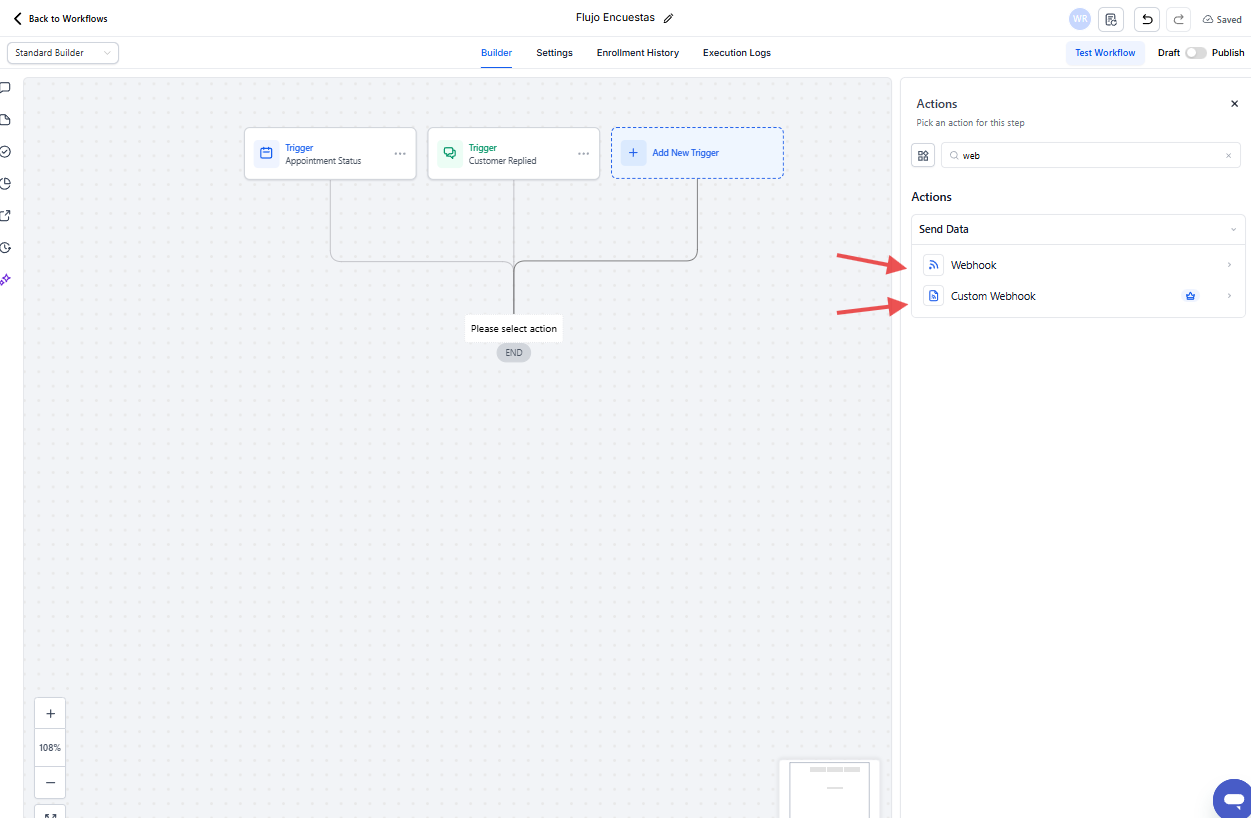Open Appointment Status trigger options menu
The image size is (1251, 818).
pos(400,154)
